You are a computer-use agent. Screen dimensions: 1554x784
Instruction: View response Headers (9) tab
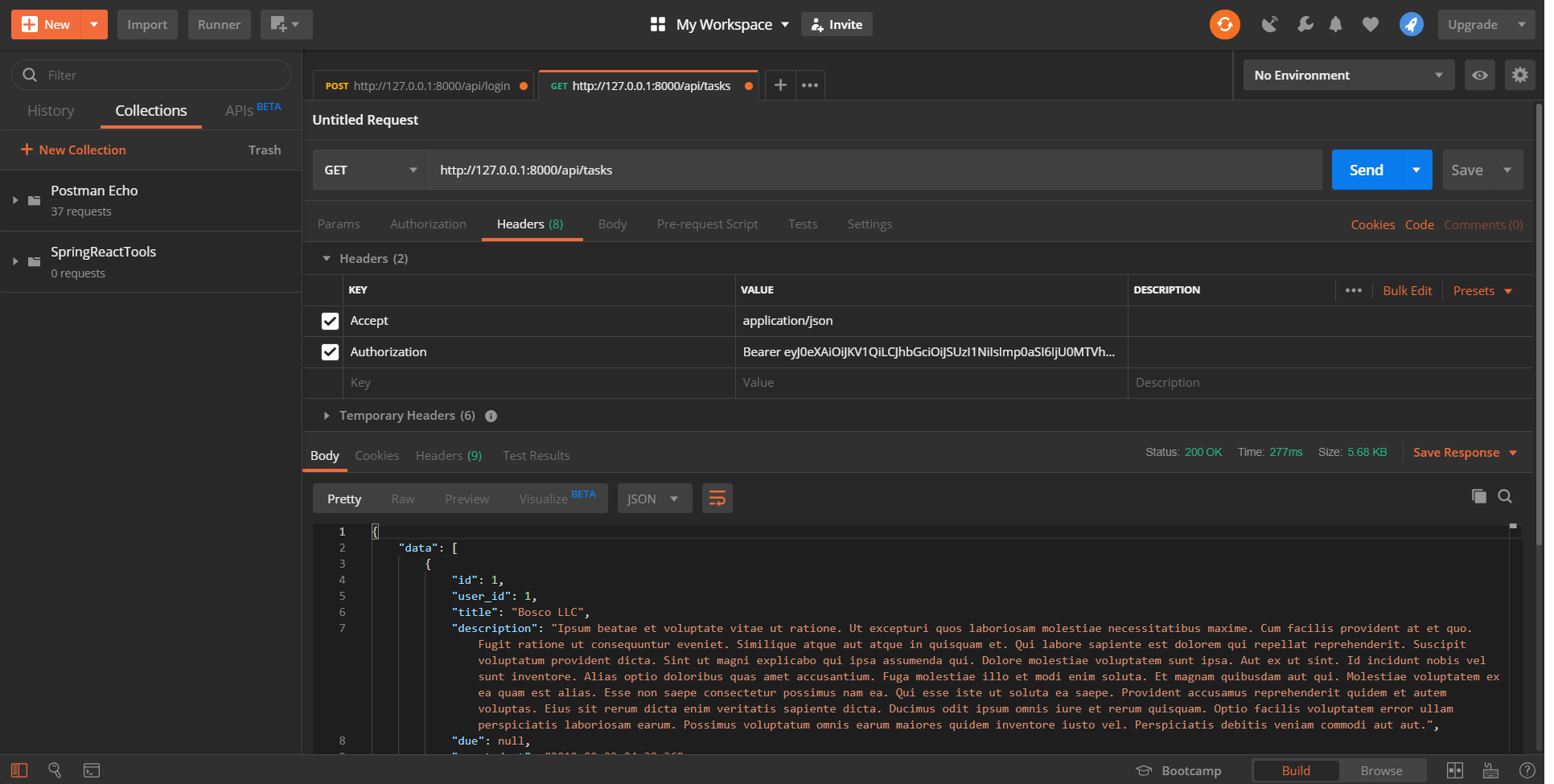click(x=448, y=456)
